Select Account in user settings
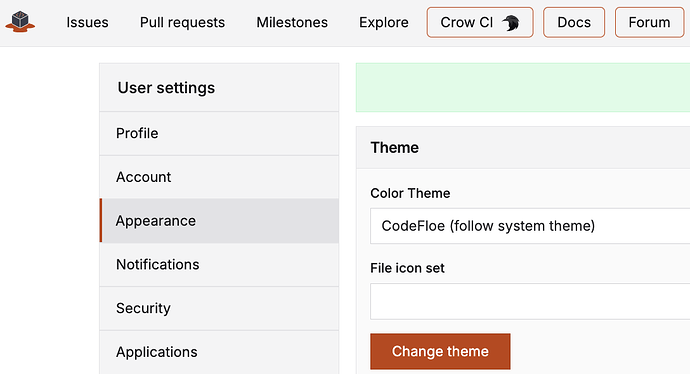 tap(219, 177)
